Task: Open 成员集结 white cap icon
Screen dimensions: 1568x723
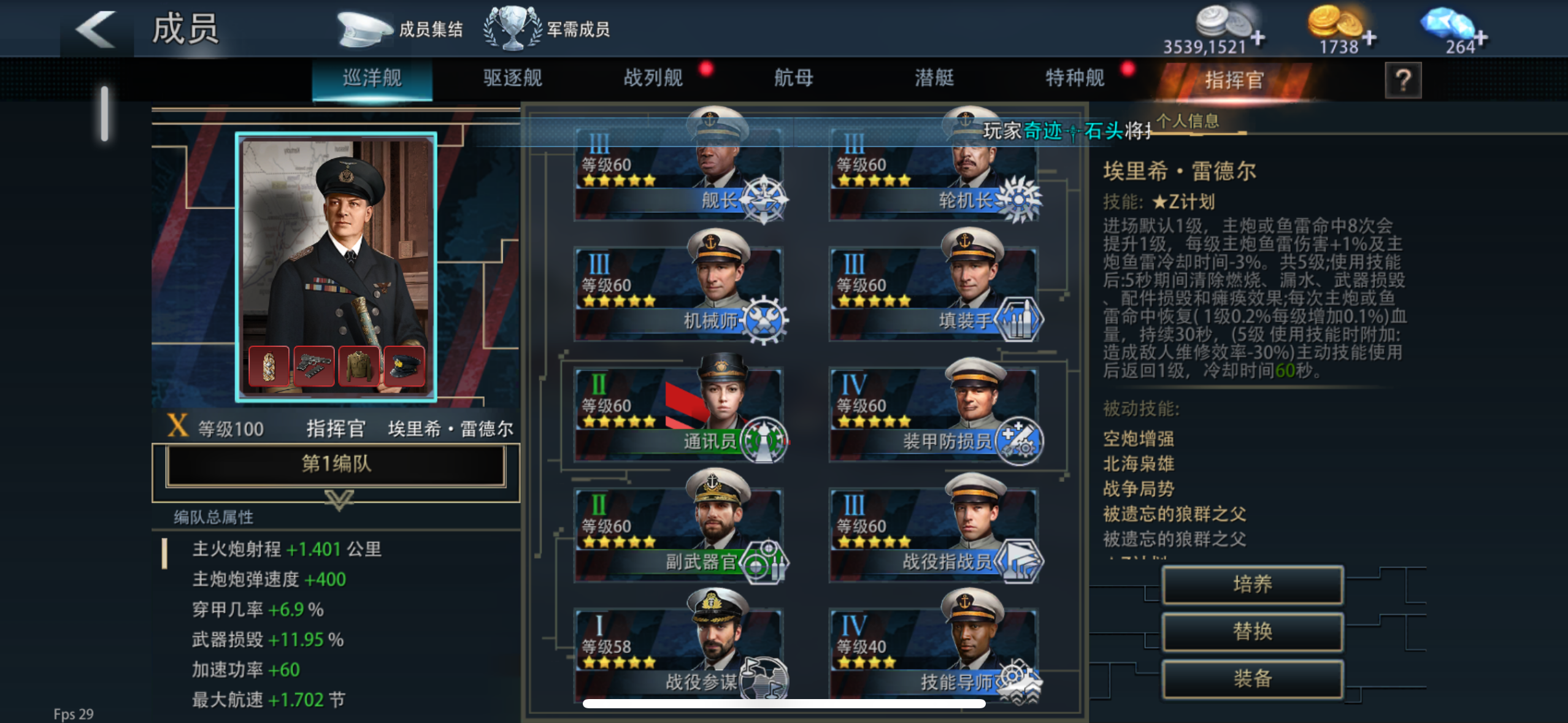Action: tap(364, 29)
